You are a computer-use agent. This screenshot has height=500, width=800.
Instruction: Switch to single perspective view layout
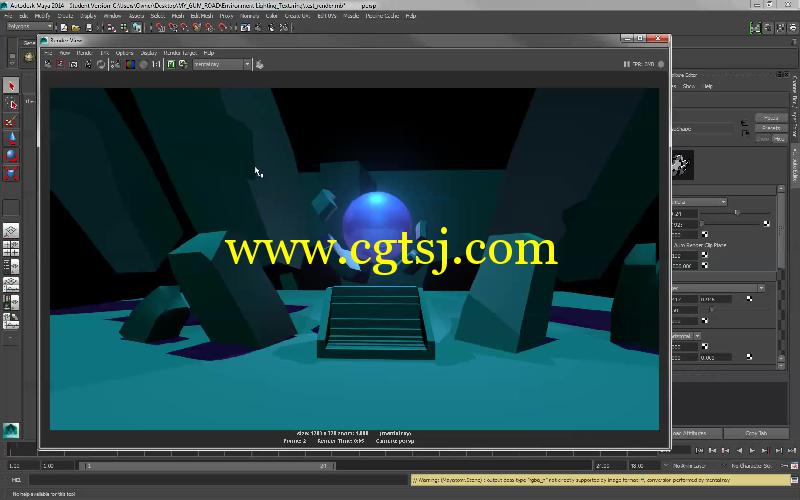point(11,231)
